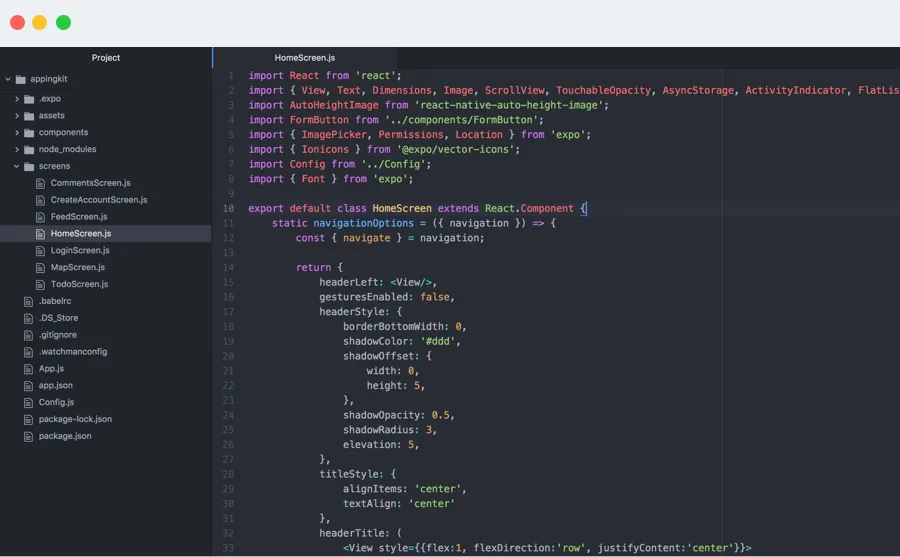Click the node_modules folder icon
900x557 pixels.
[x=29, y=149]
